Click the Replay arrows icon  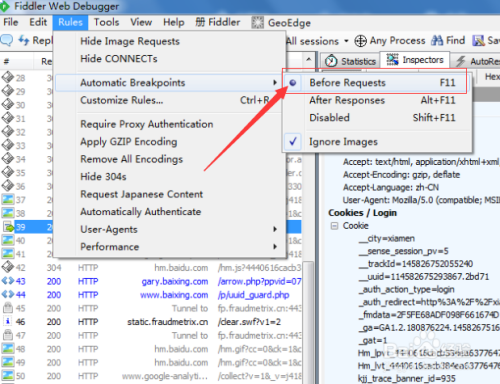pos(24,40)
